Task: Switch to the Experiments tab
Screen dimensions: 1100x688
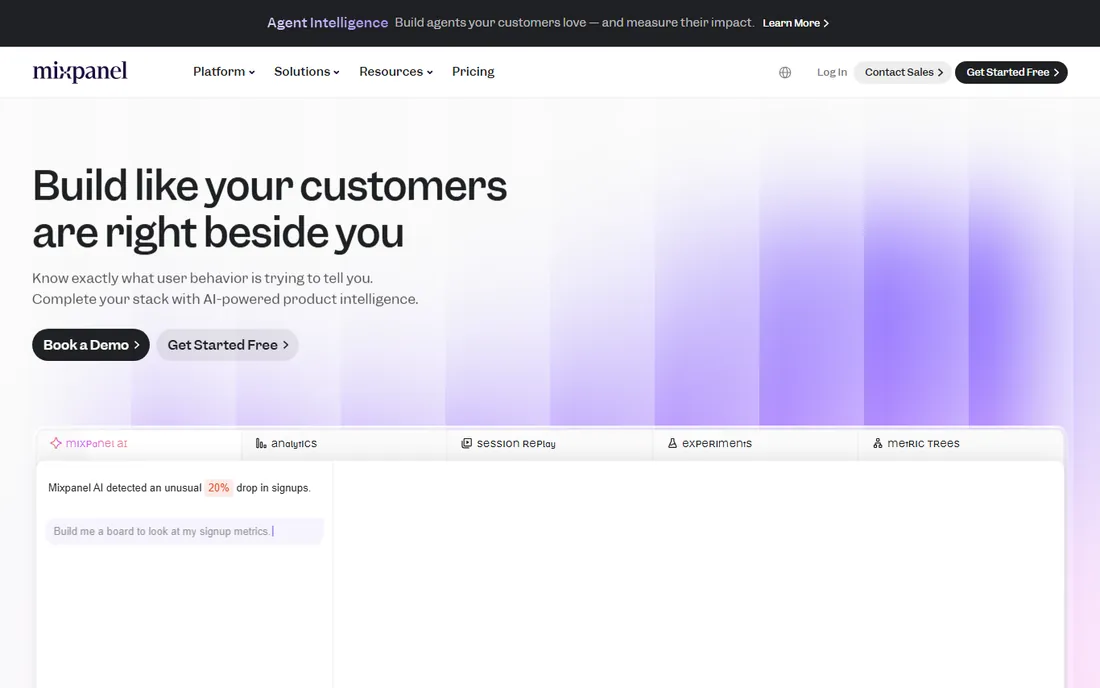Action: [x=756, y=443]
